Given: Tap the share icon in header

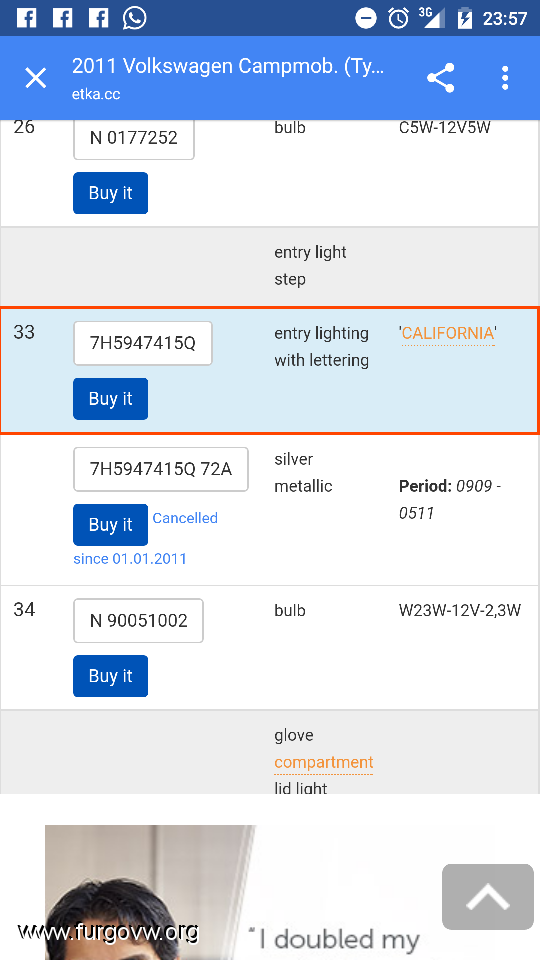Looking at the screenshot, I should 441,78.
